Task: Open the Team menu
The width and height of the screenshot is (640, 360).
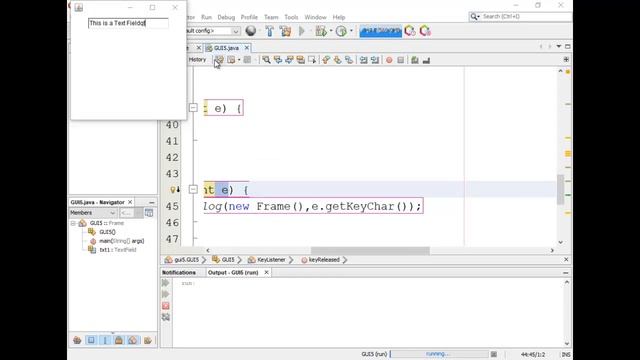Action: 271,17
